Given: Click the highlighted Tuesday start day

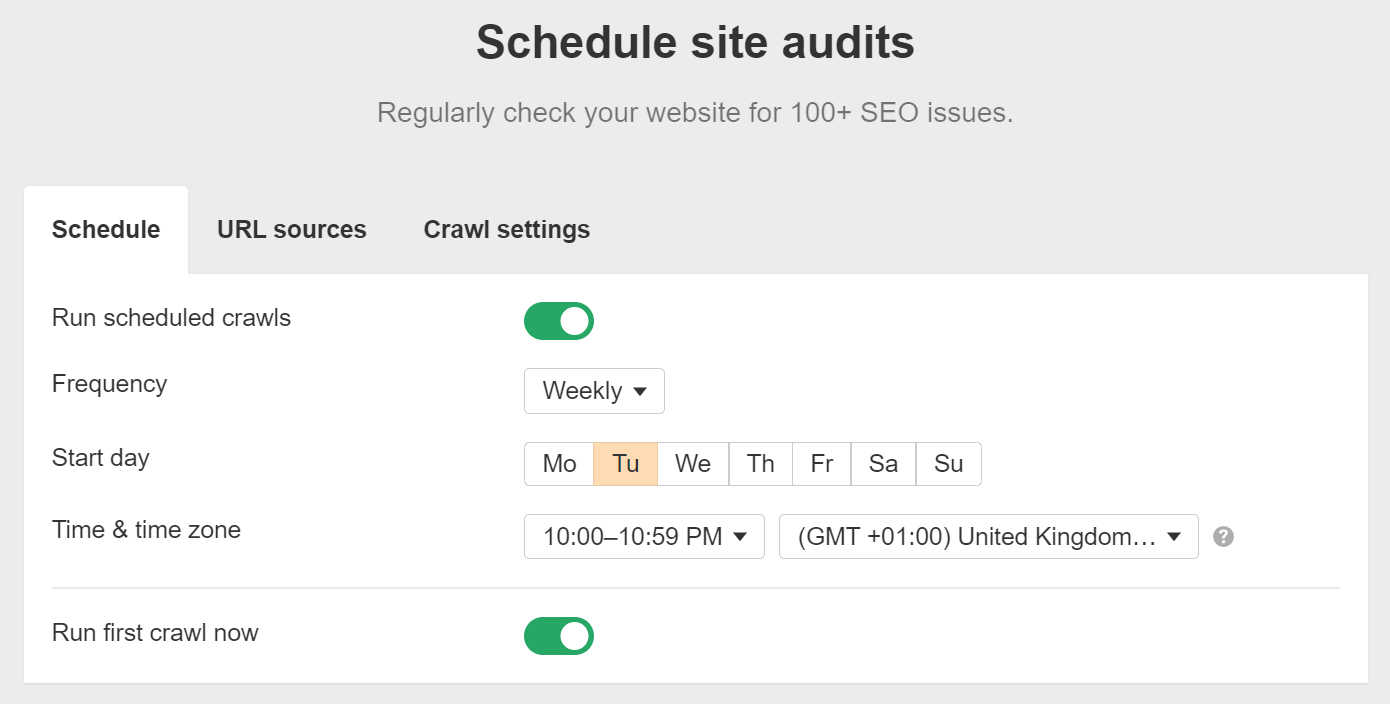Looking at the screenshot, I should pyautogui.click(x=625, y=463).
